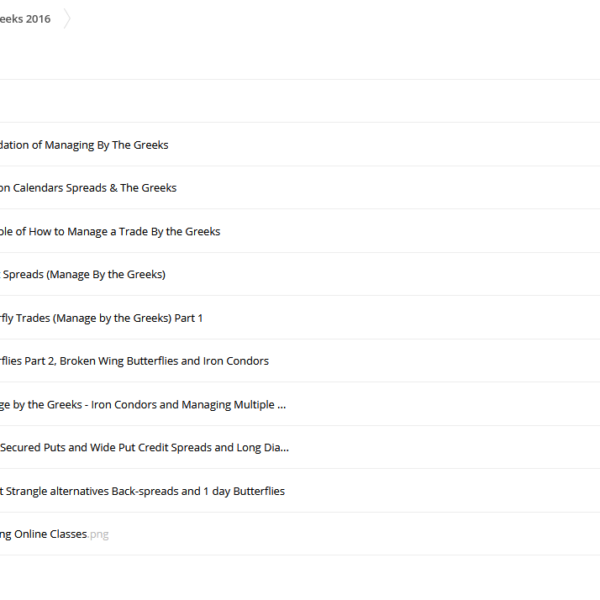The height and width of the screenshot is (600, 600).
Task: Select blank row space beside 'Butterfly Trades Part 1'
Action: coord(402,318)
